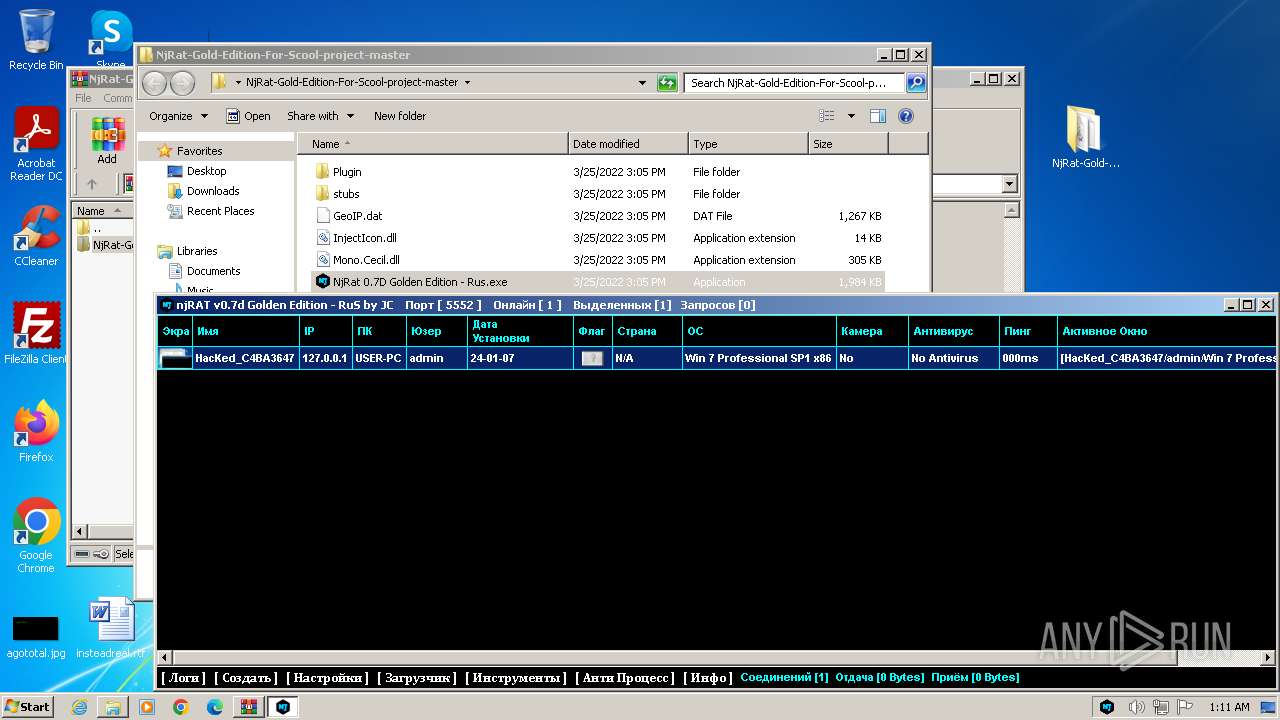Change view using the Explorer views icon
This screenshot has height=720, width=1280.
coord(827,116)
